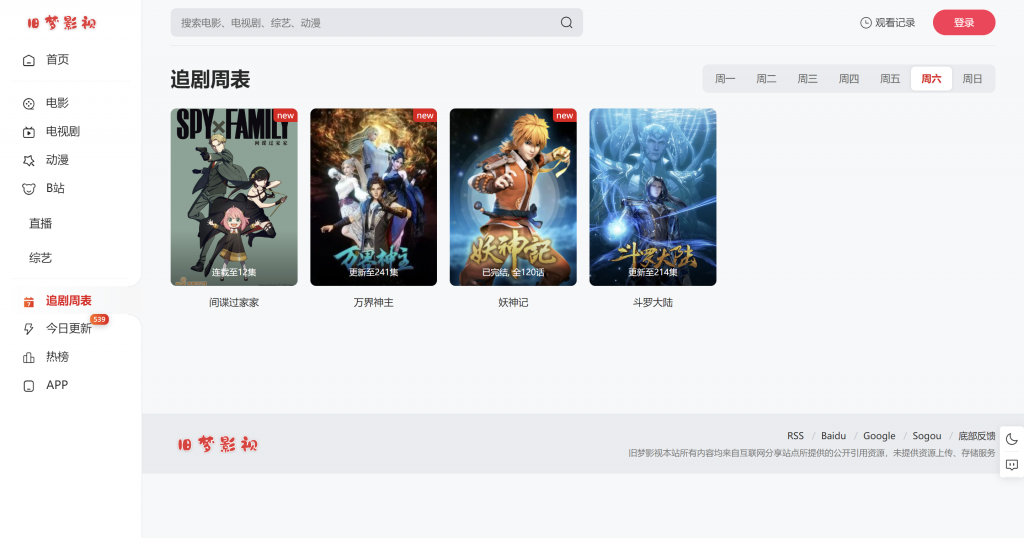This screenshot has height=538, width=1024.
Task: Focus the search input field
Action: (377, 23)
